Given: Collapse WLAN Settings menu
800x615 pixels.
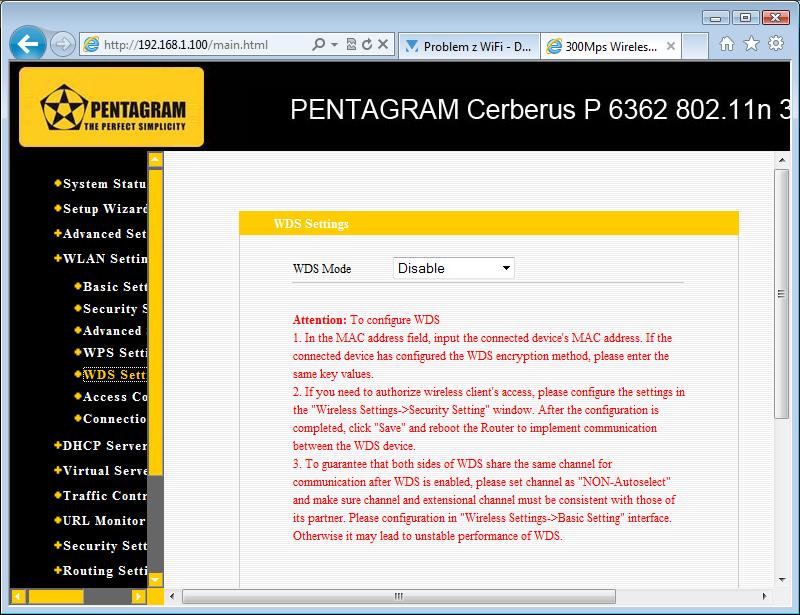Looking at the screenshot, I should point(101,259).
